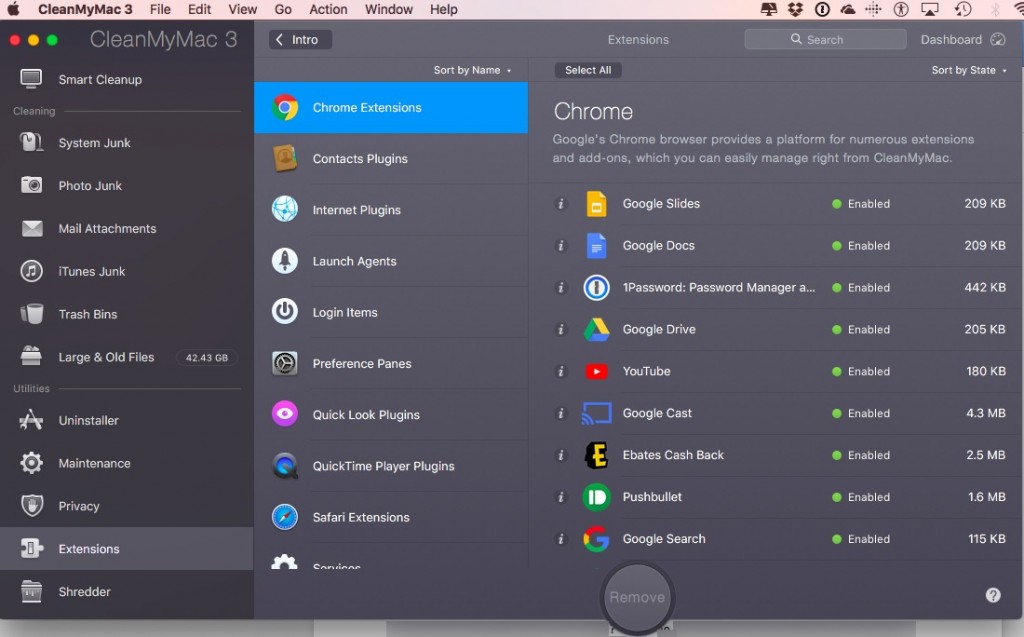This screenshot has height=637, width=1024.
Task: Open Dropbox in the menu bar
Action: (795, 9)
